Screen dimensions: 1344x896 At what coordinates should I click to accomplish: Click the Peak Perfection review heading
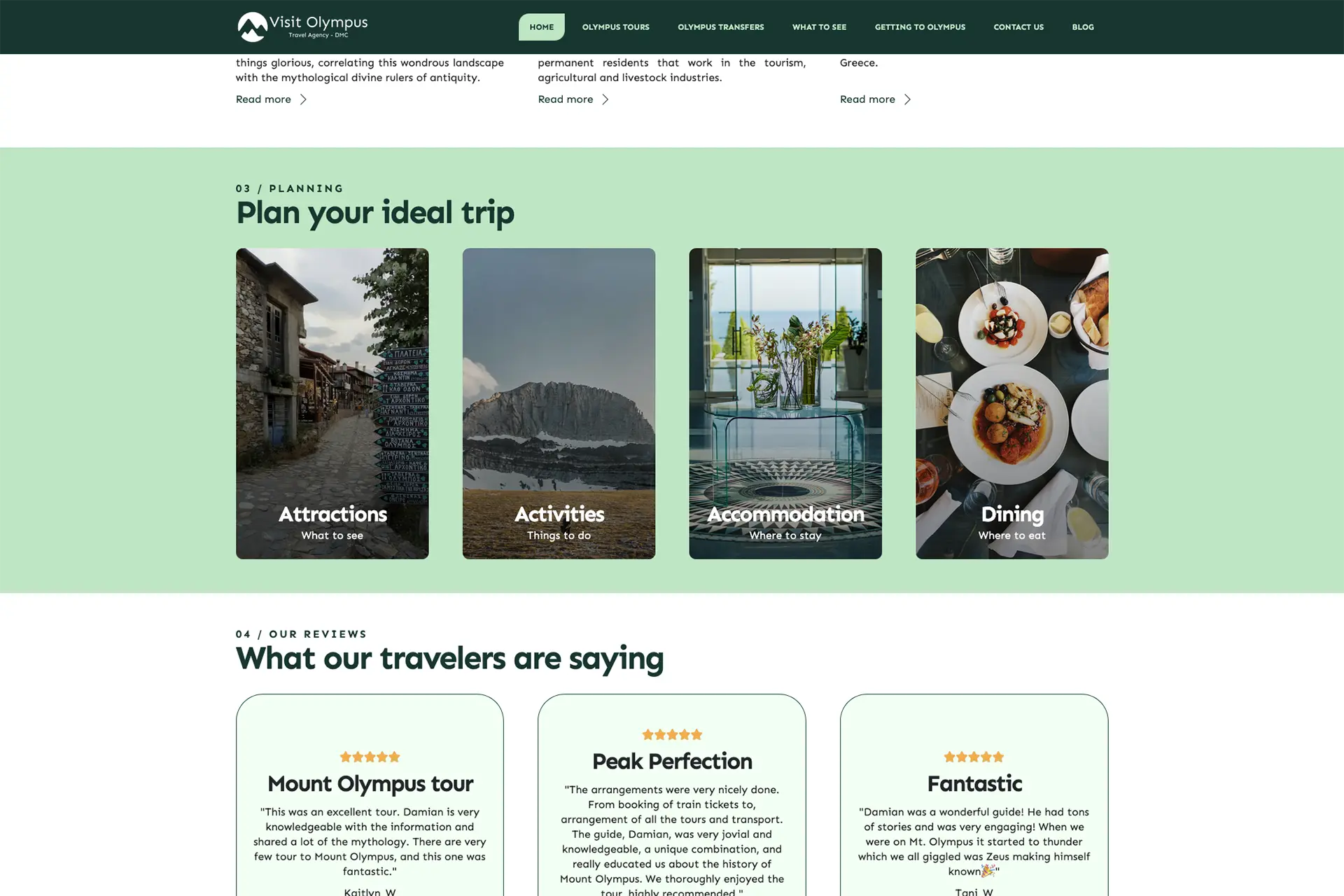pyautogui.click(x=672, y=761)
